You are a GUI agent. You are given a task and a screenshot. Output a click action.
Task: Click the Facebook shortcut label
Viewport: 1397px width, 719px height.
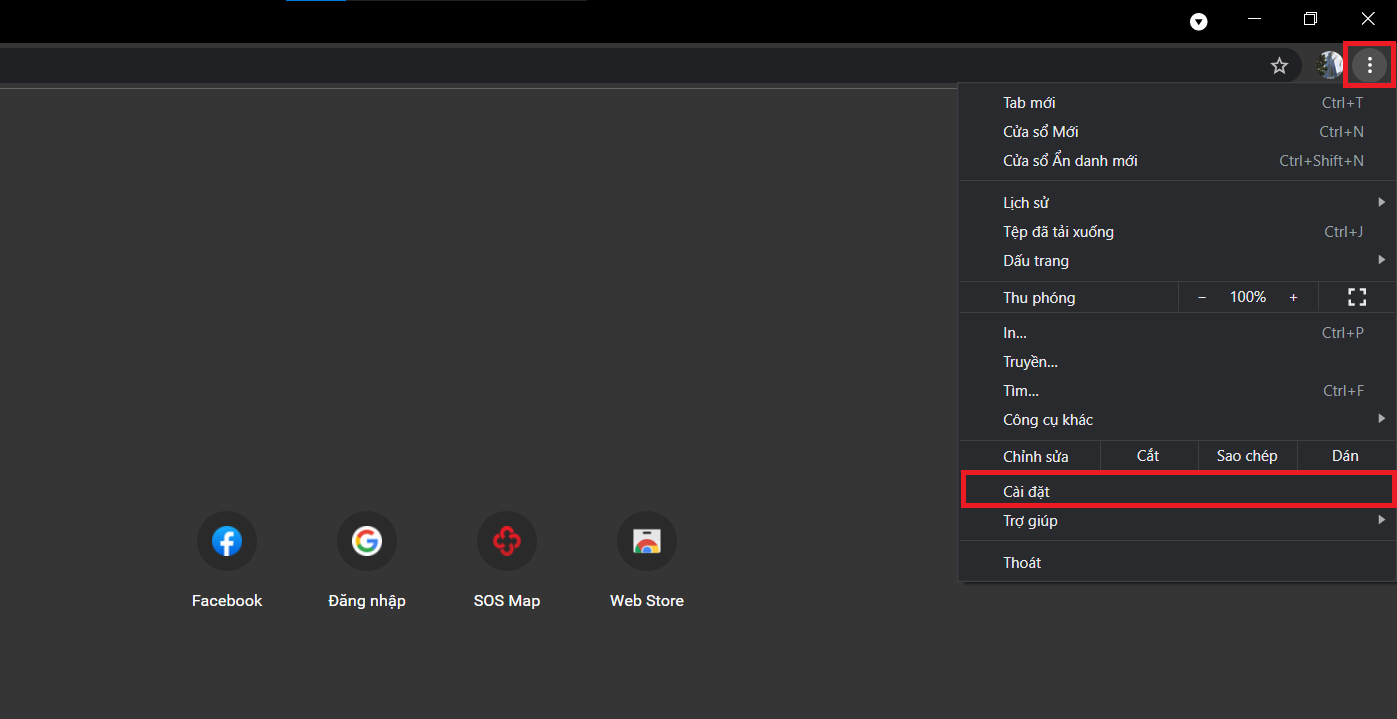227,601
